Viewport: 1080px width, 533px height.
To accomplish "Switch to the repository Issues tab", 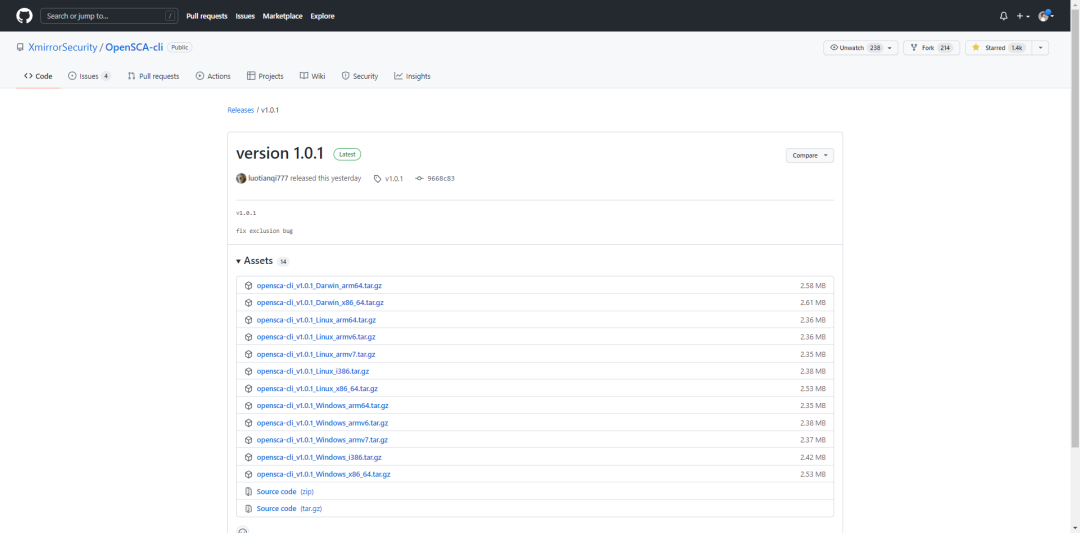I will tap(90, 76).
